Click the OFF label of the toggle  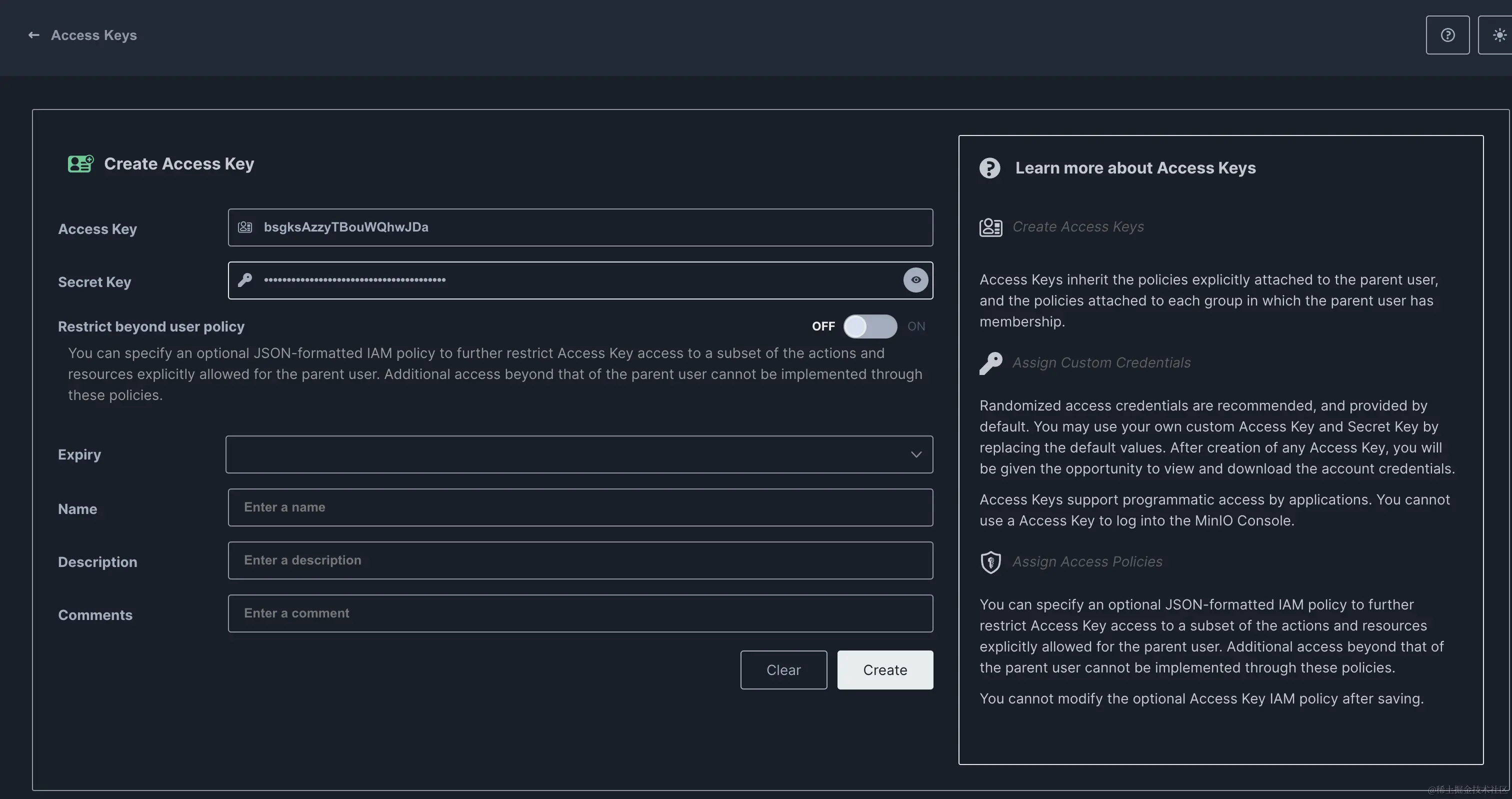tap(823, 326)
